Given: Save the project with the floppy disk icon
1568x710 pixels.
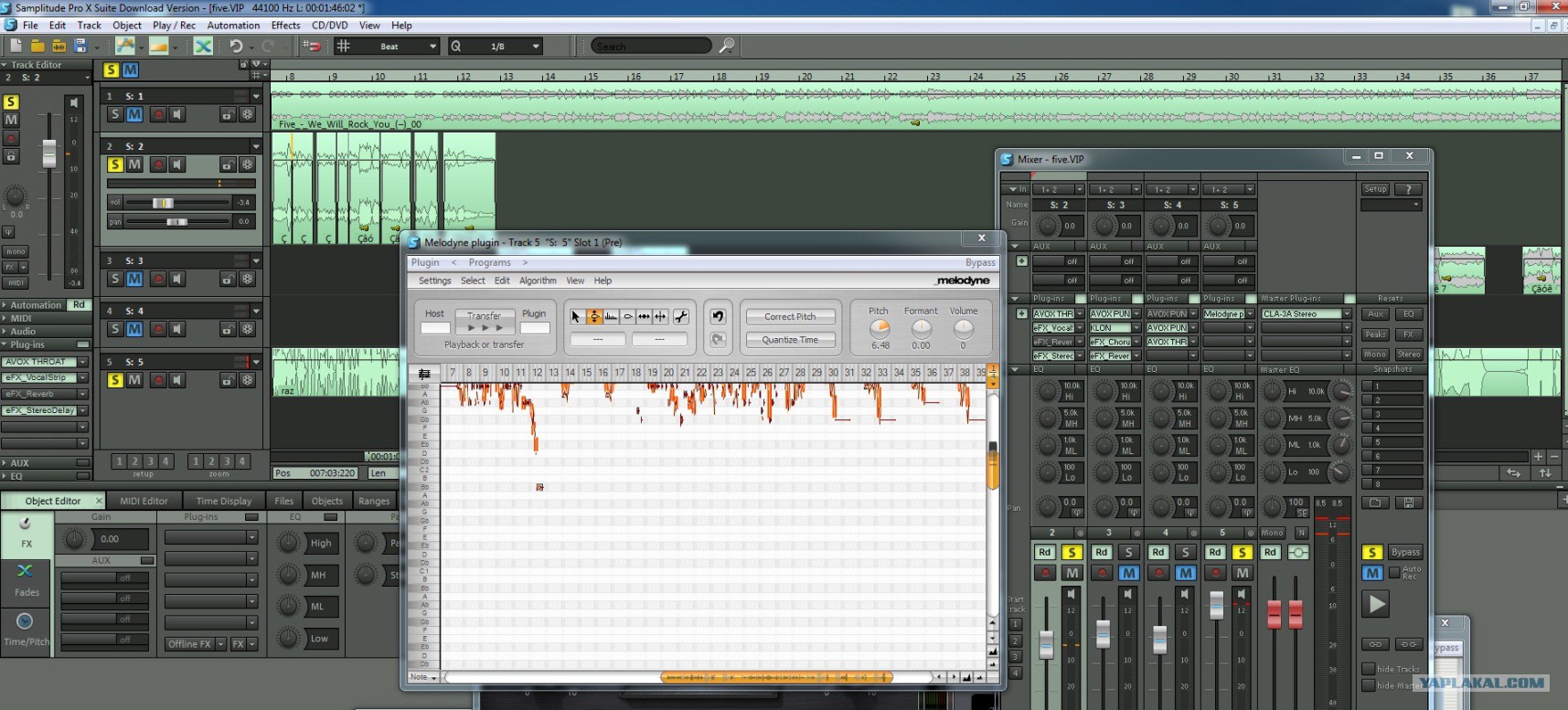Looking at the screenshot, I should click(80, 46).
